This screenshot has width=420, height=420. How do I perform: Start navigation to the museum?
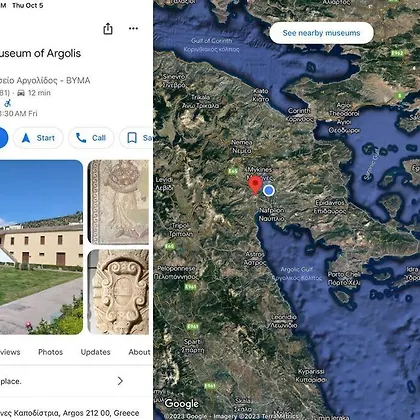38,138
